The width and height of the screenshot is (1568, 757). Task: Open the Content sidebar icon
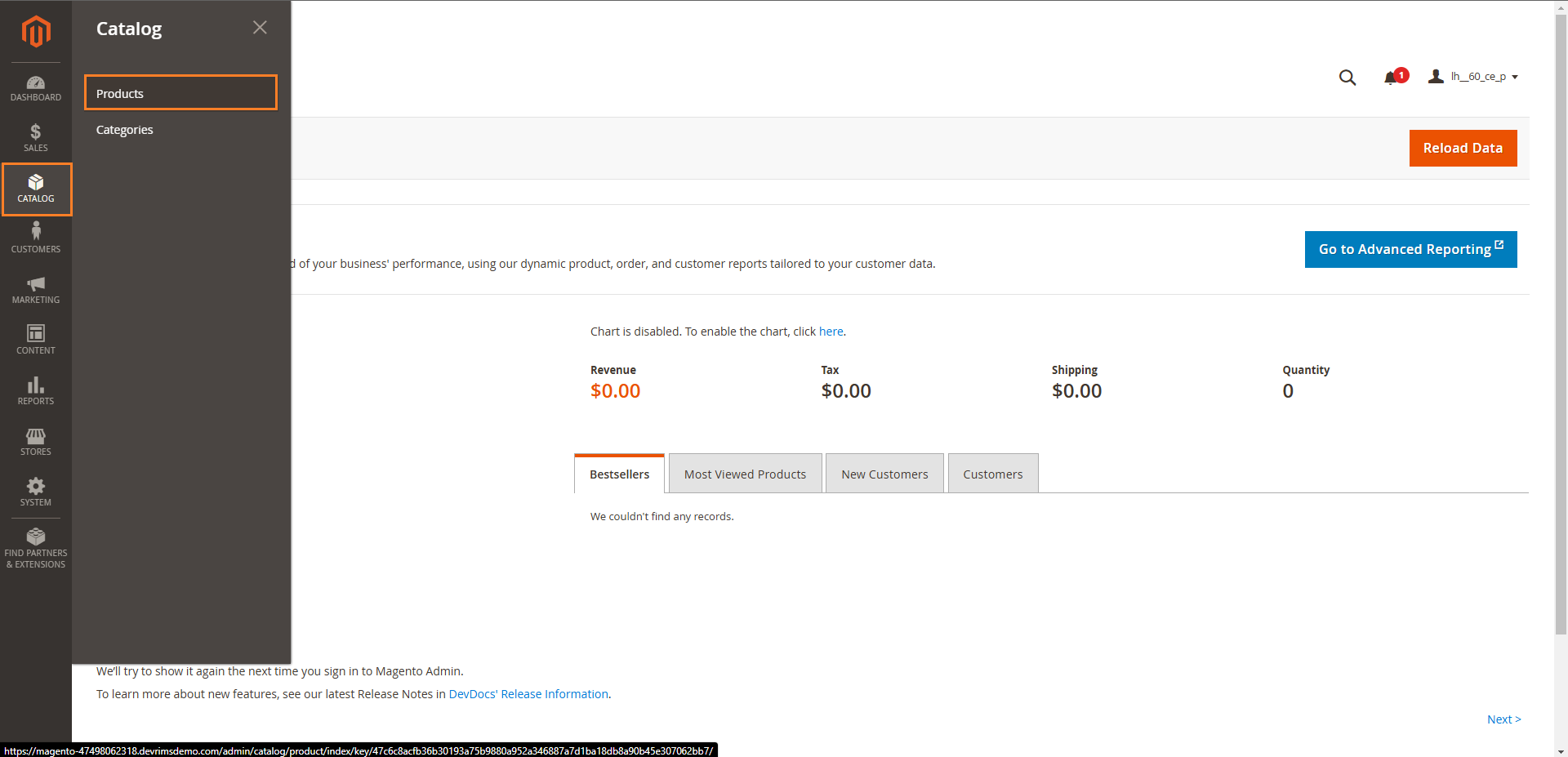point(35,339)
